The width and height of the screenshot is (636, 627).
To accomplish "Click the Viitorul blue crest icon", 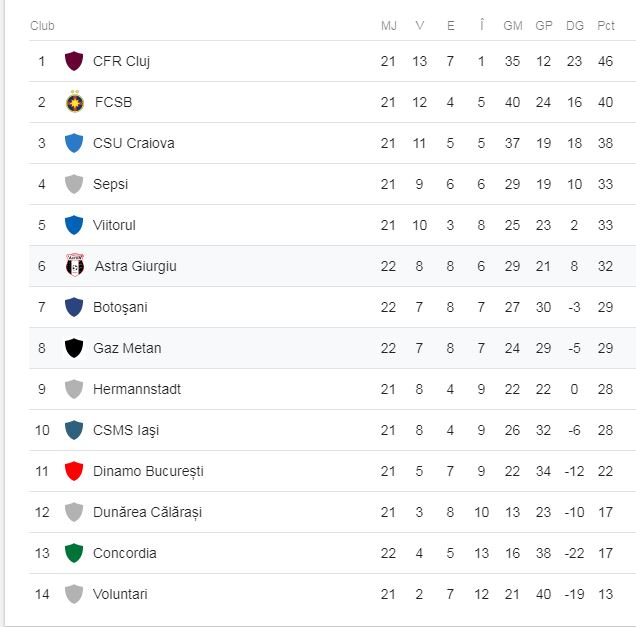I will click(x=73, y=225).
